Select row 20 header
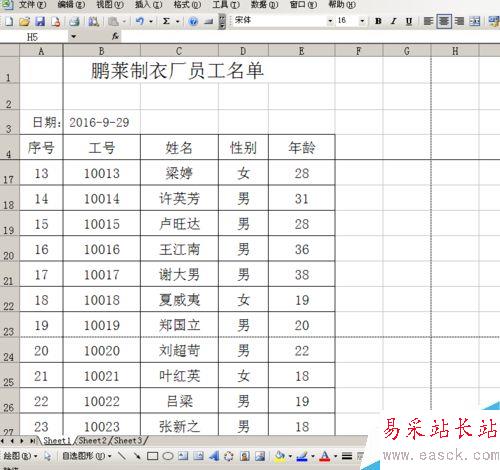500x470 pixels. click(x=9, y=249)
